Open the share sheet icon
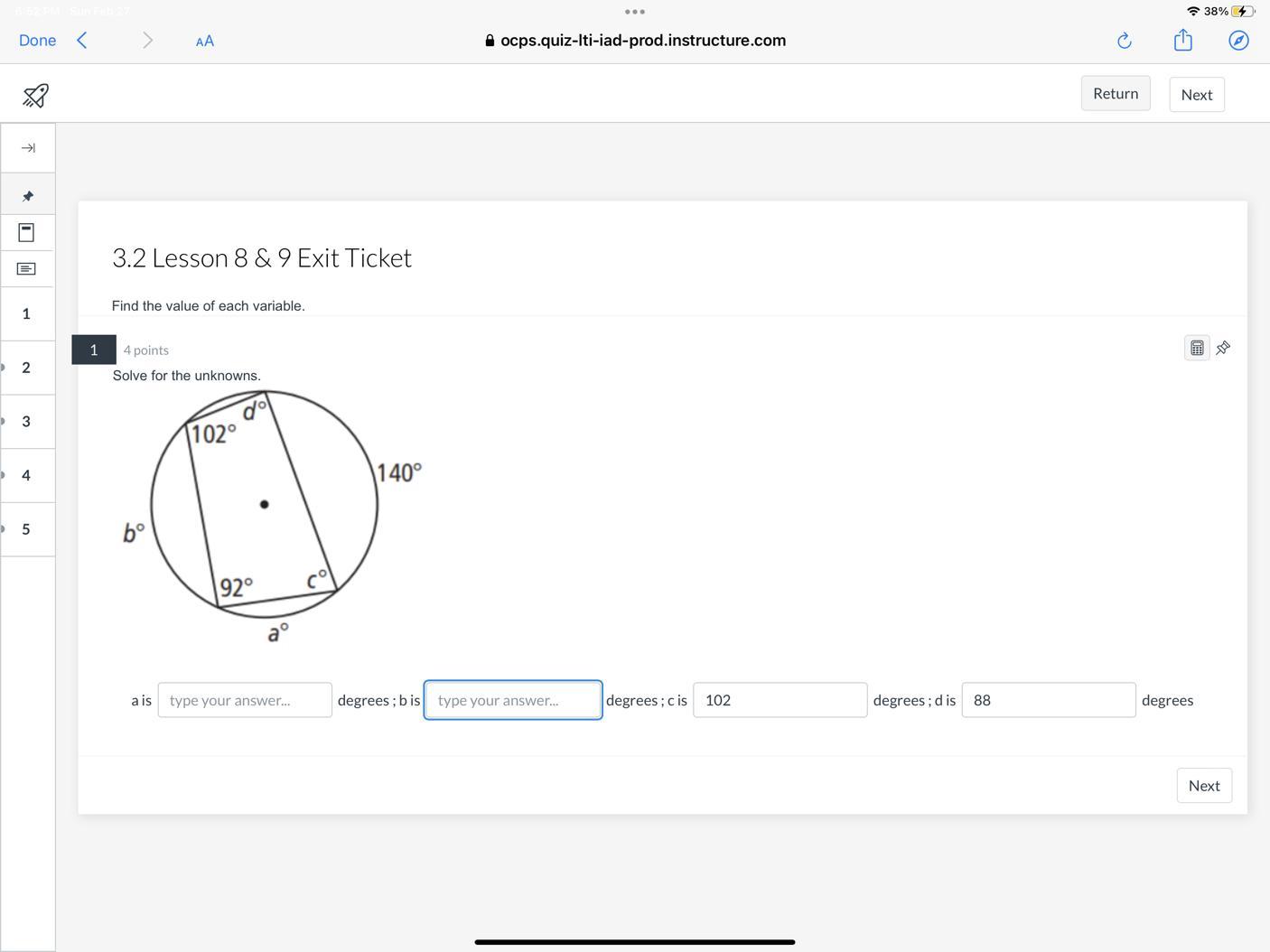 click(1183, 40)
